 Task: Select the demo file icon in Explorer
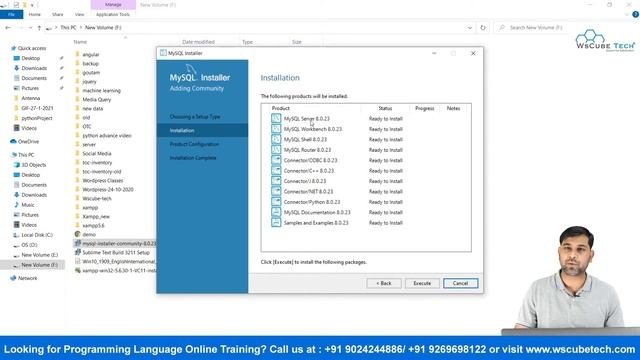(77, 234)
